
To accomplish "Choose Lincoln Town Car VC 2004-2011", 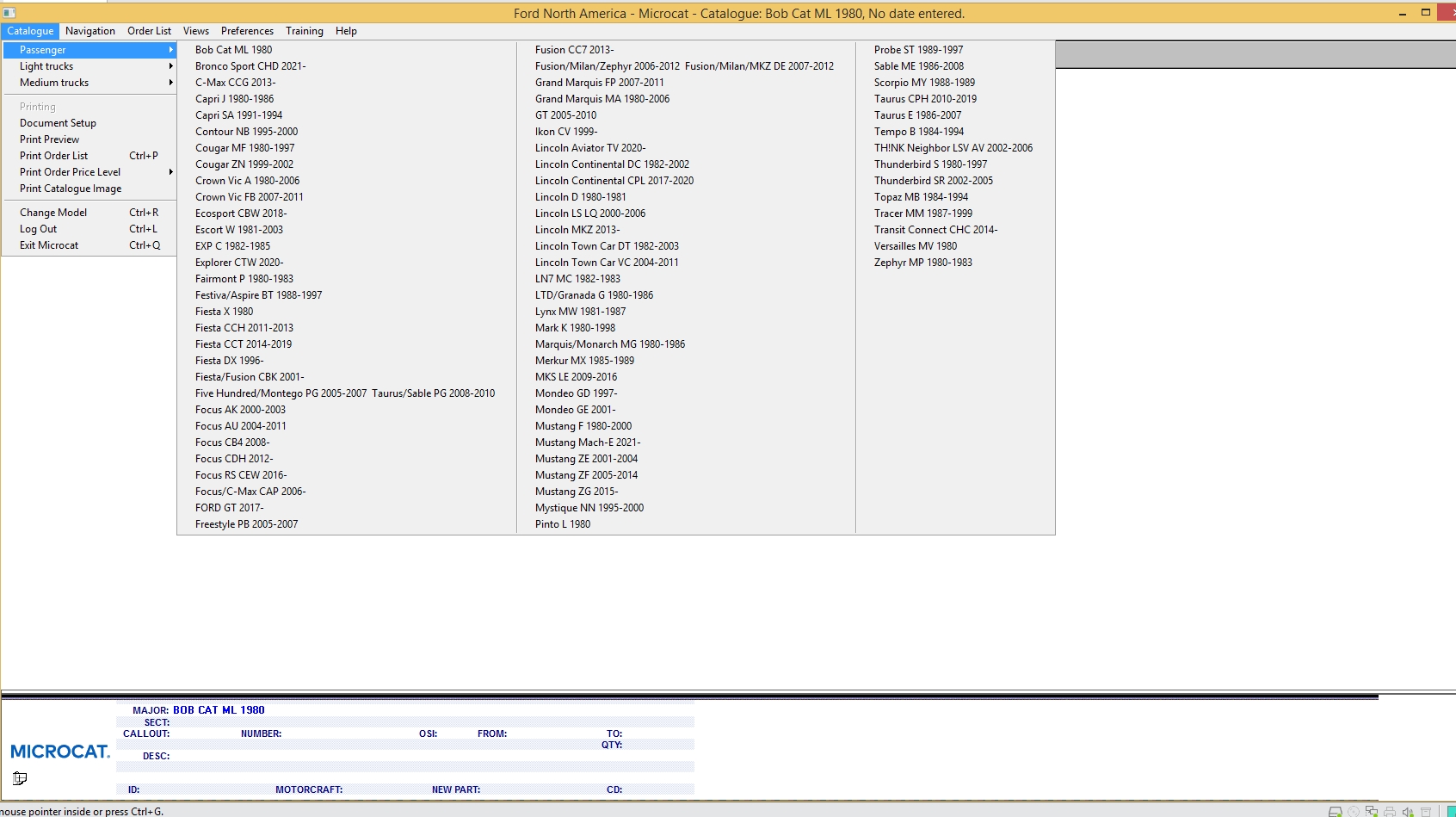I will click(x=607, y=263).
